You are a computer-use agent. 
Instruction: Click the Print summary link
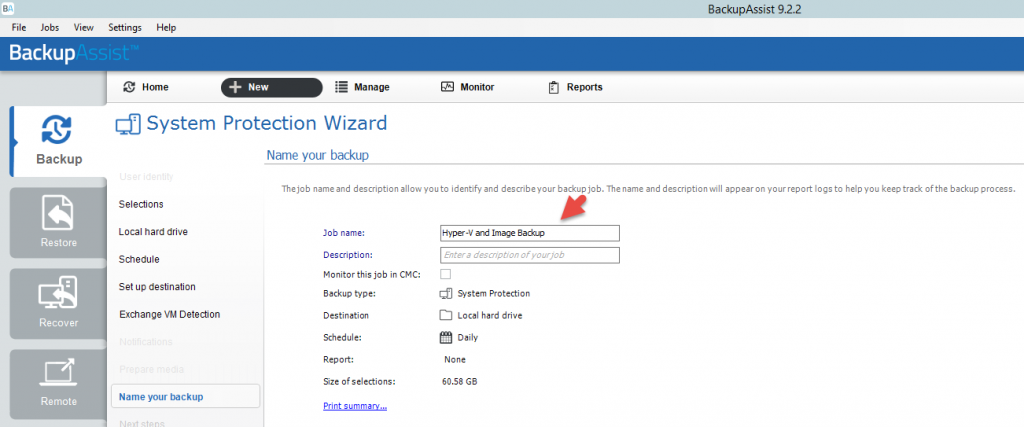click(x=354, y=406)
